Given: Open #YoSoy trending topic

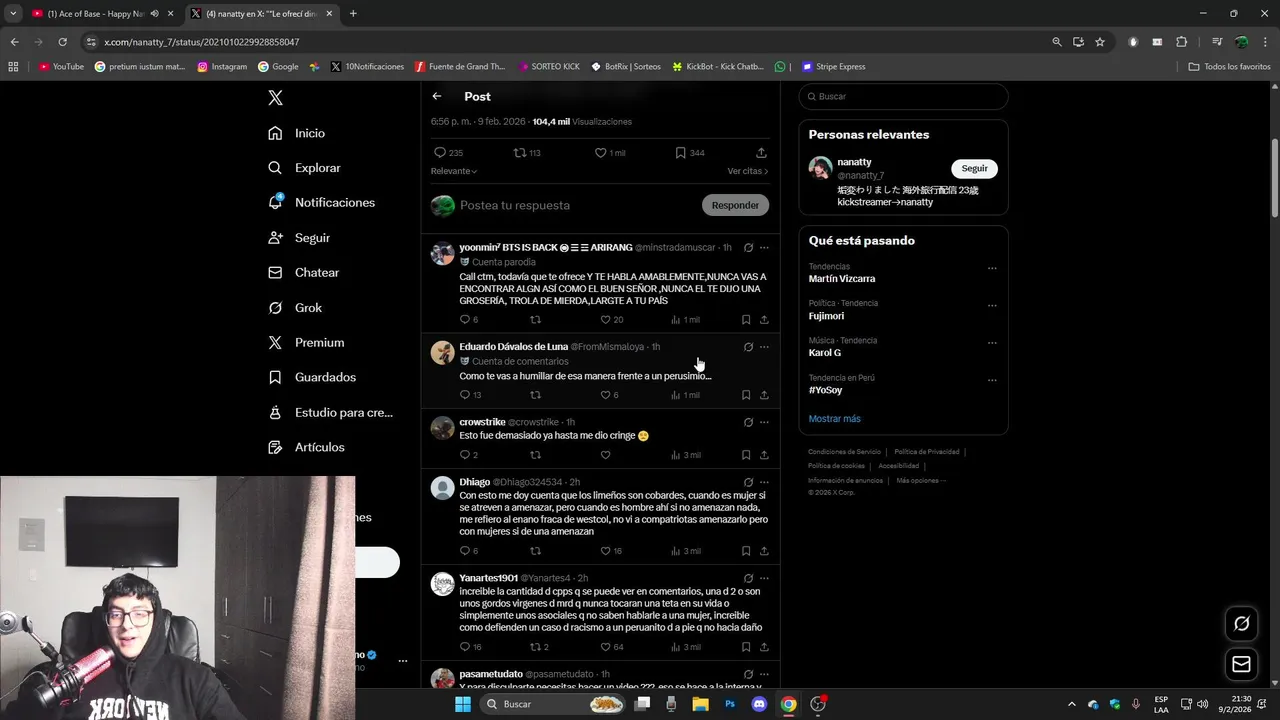Looking at the screenshot, I should [x=826, y=390].
